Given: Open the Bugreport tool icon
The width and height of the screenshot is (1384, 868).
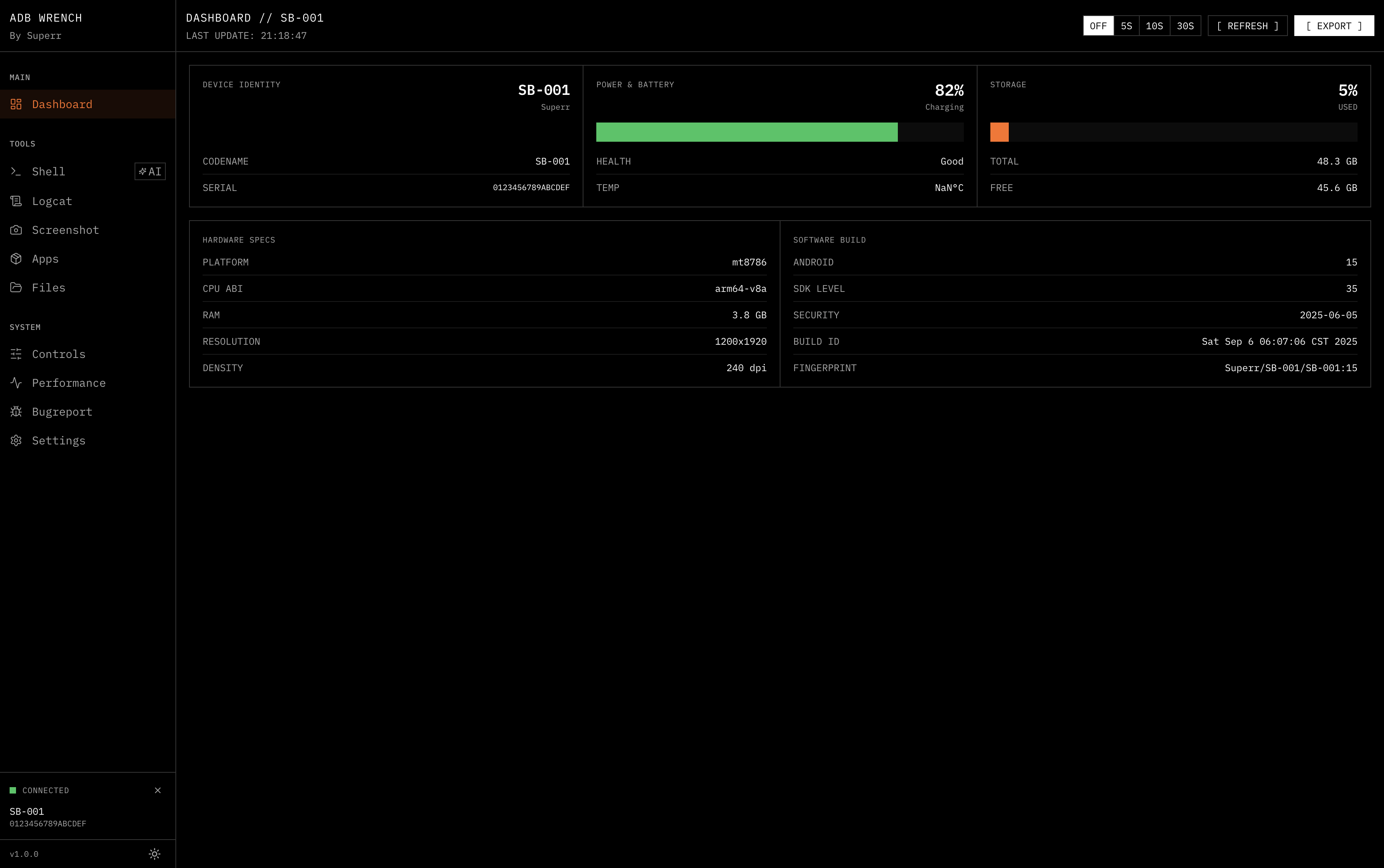Looking at the screenshot, I should click(16, 412).
